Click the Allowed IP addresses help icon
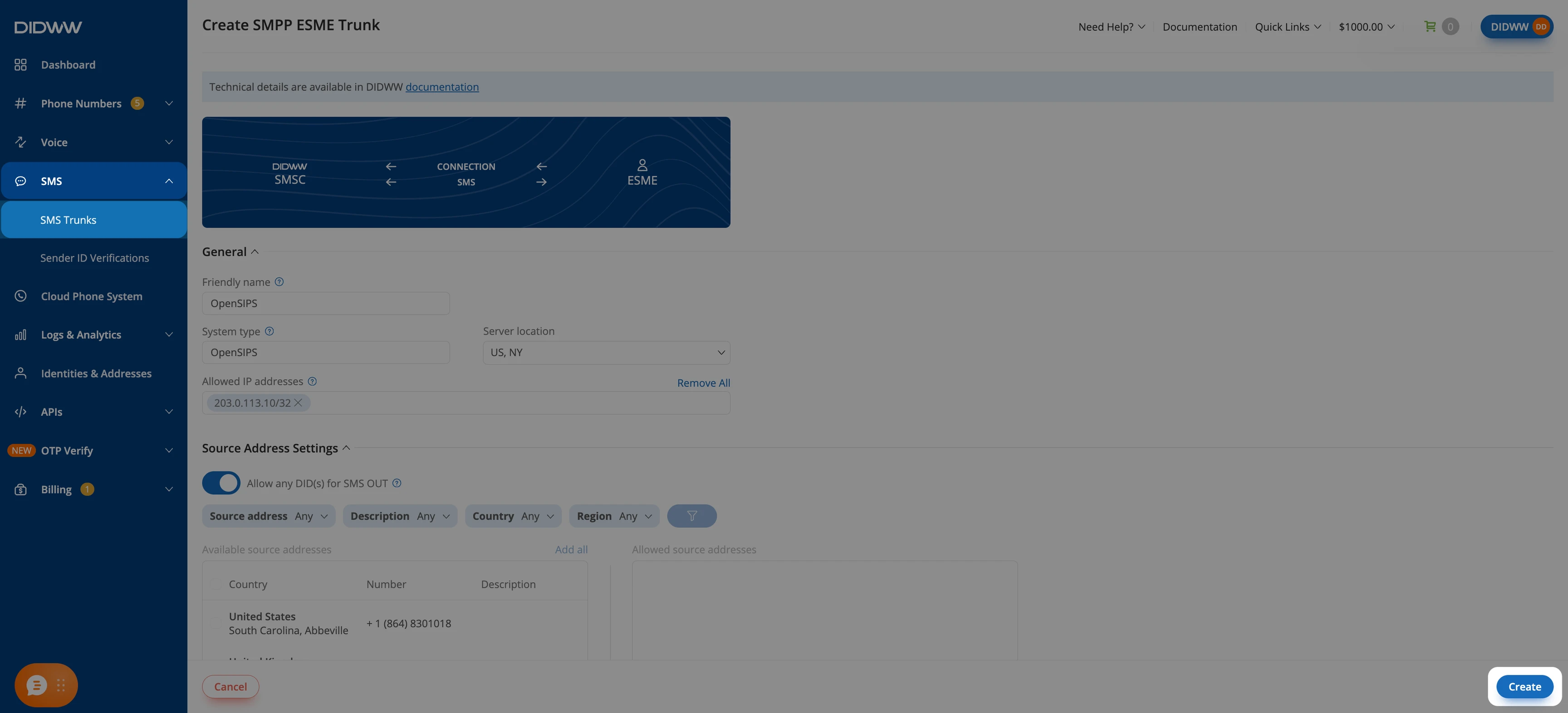Screen dimensions: 1568x713 312,381
